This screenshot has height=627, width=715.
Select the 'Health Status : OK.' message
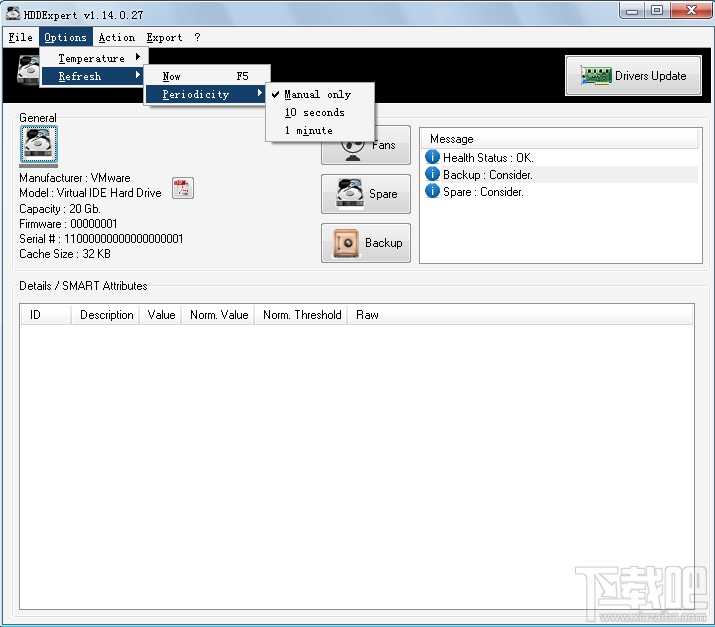coord(560,157)
